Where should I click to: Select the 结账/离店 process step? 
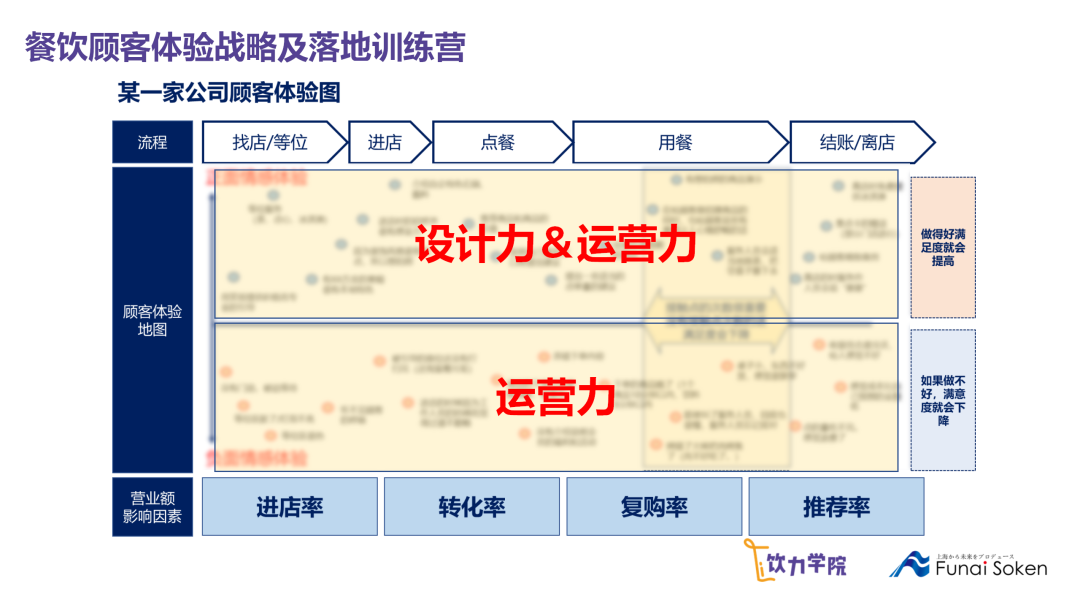tap(858, 142)
